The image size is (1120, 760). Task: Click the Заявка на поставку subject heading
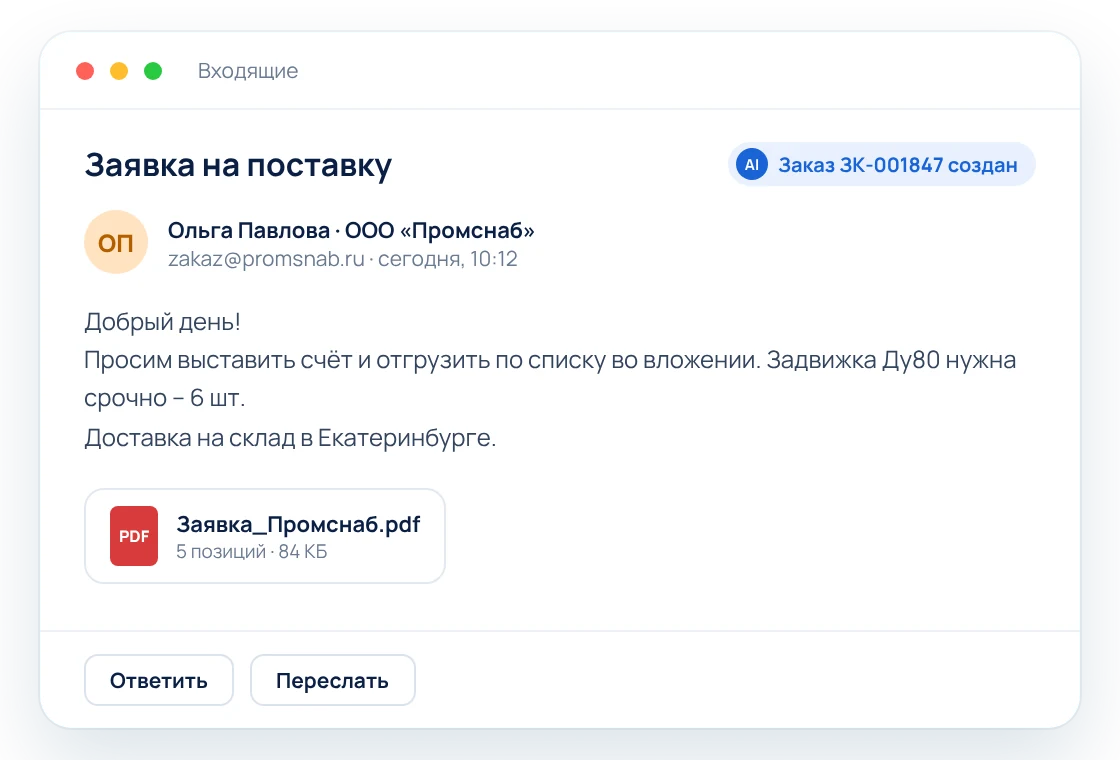238,165
